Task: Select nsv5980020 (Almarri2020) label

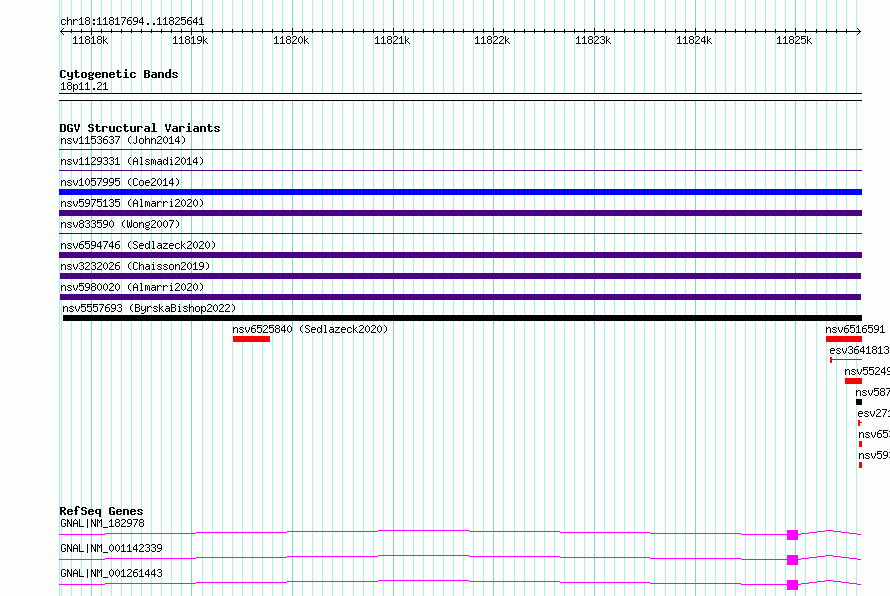Action: tap(132, 287)
